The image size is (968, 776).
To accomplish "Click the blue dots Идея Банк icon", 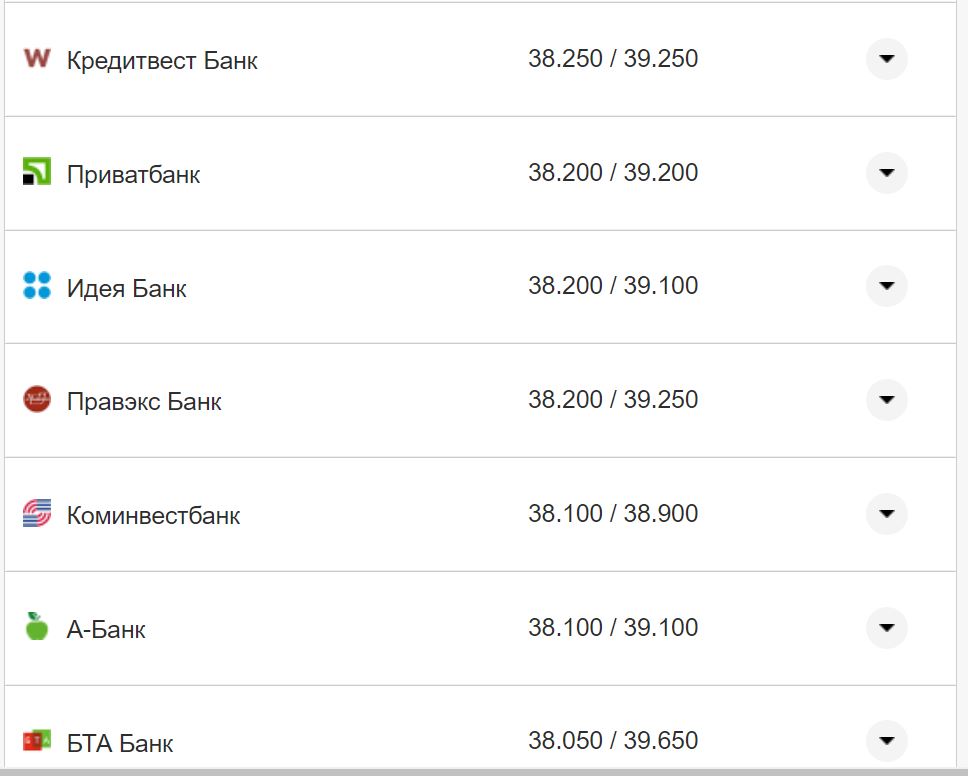I will pos(36,286).
